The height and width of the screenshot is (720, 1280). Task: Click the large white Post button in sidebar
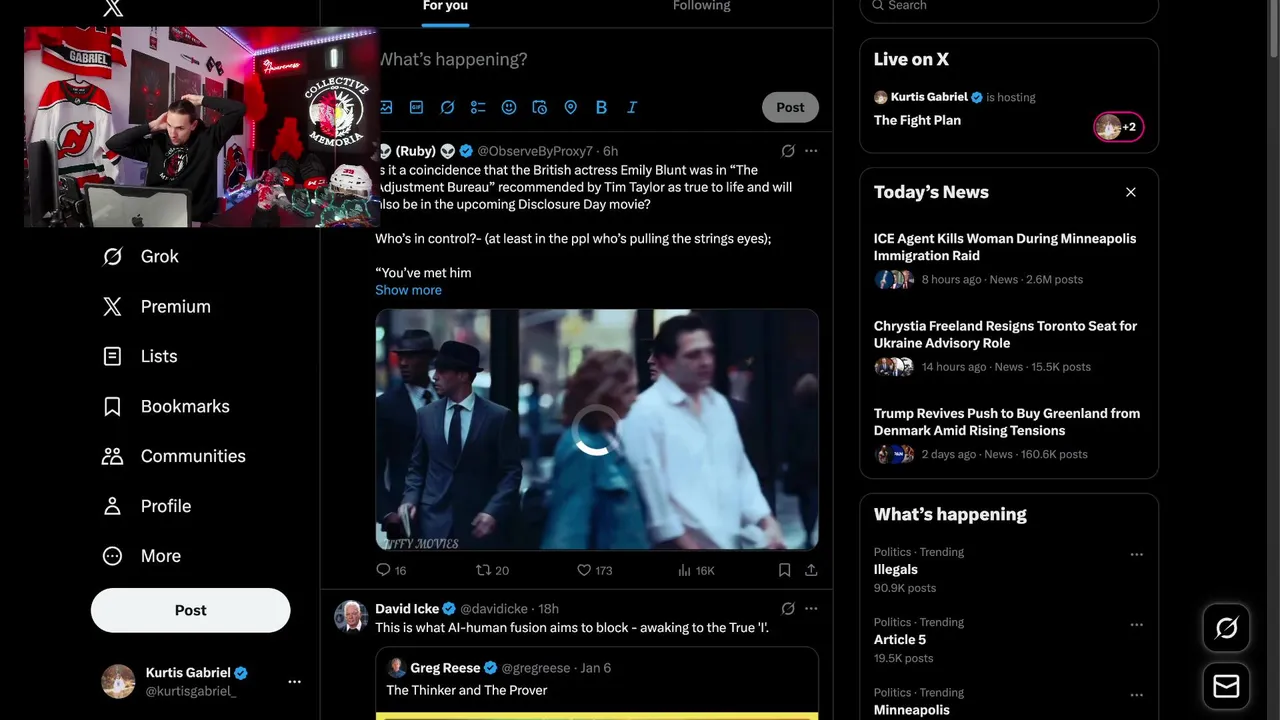(x=190, y=610)
